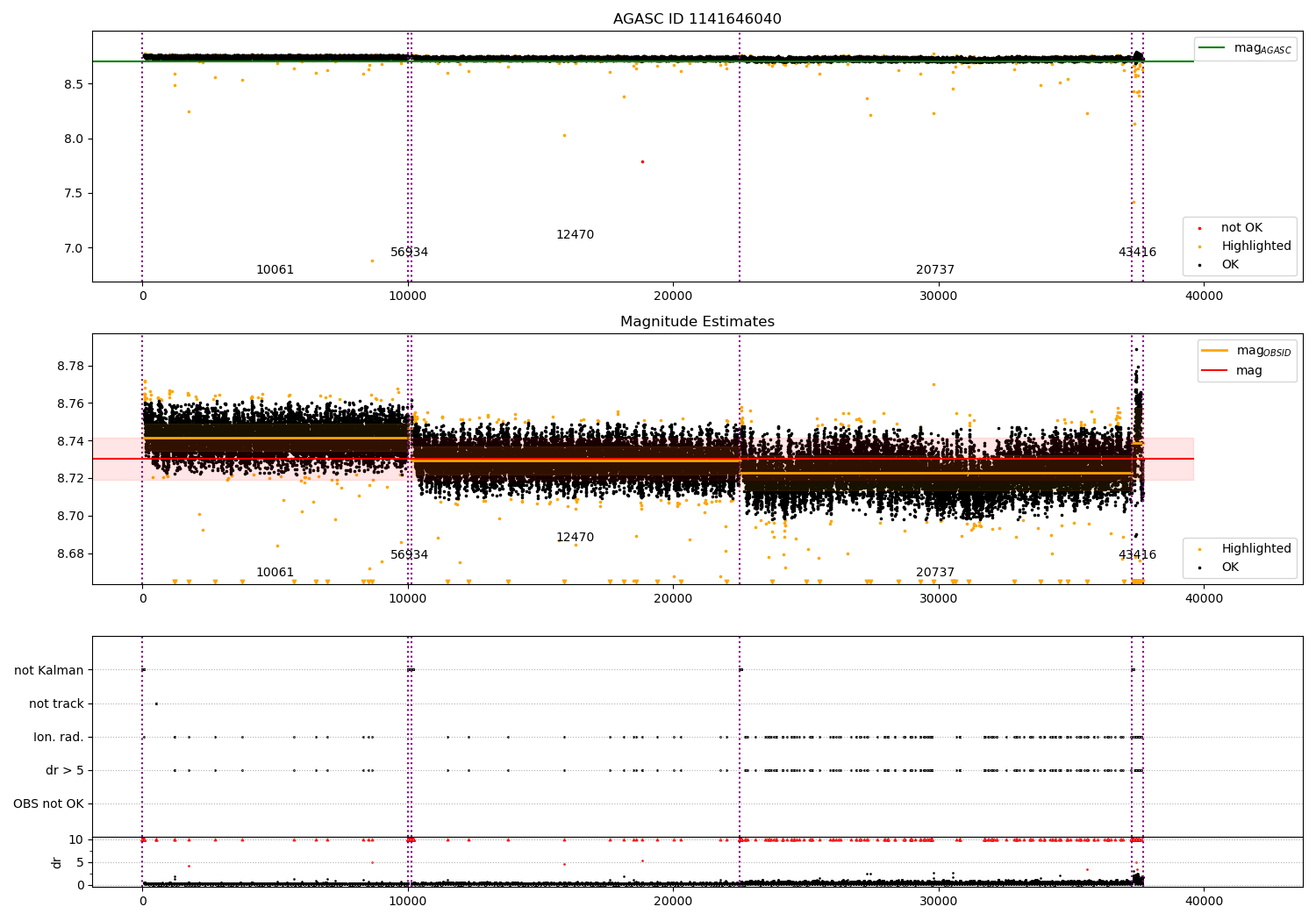The width and height of the screenshot is (1316, 921).
Task: Click the 'OBS not OK' row label
Action: [48, 804]
